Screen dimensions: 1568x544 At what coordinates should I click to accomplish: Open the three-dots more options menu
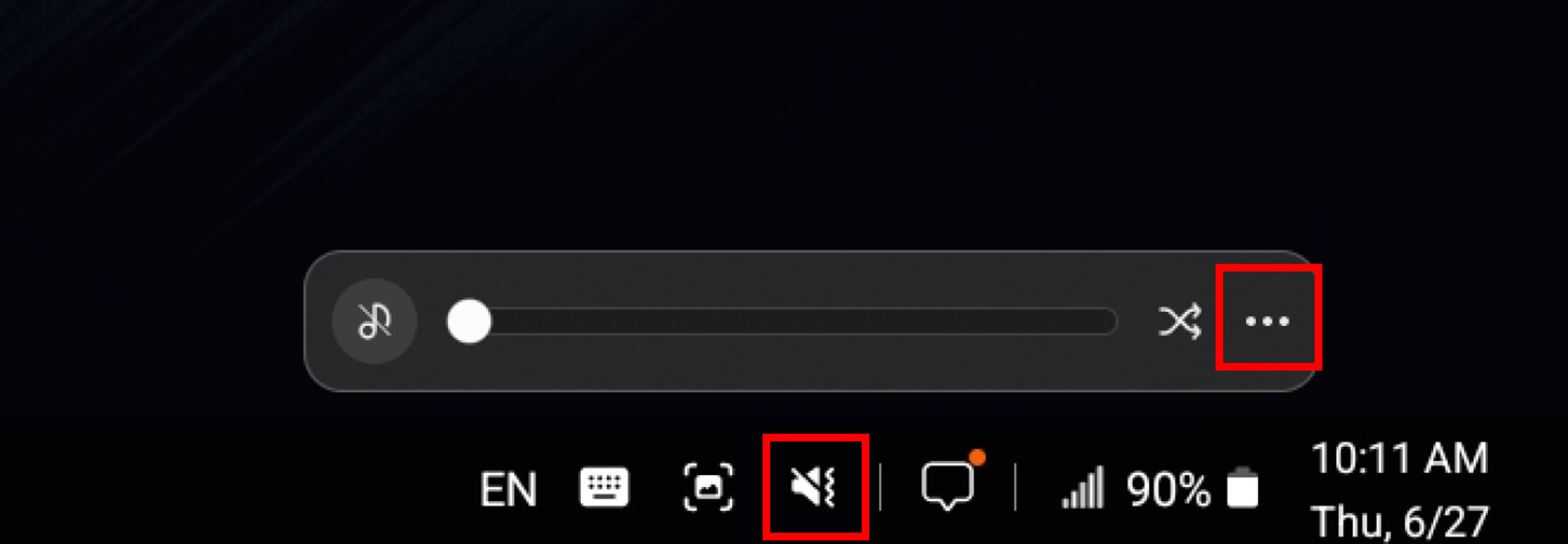[1268, 321]
